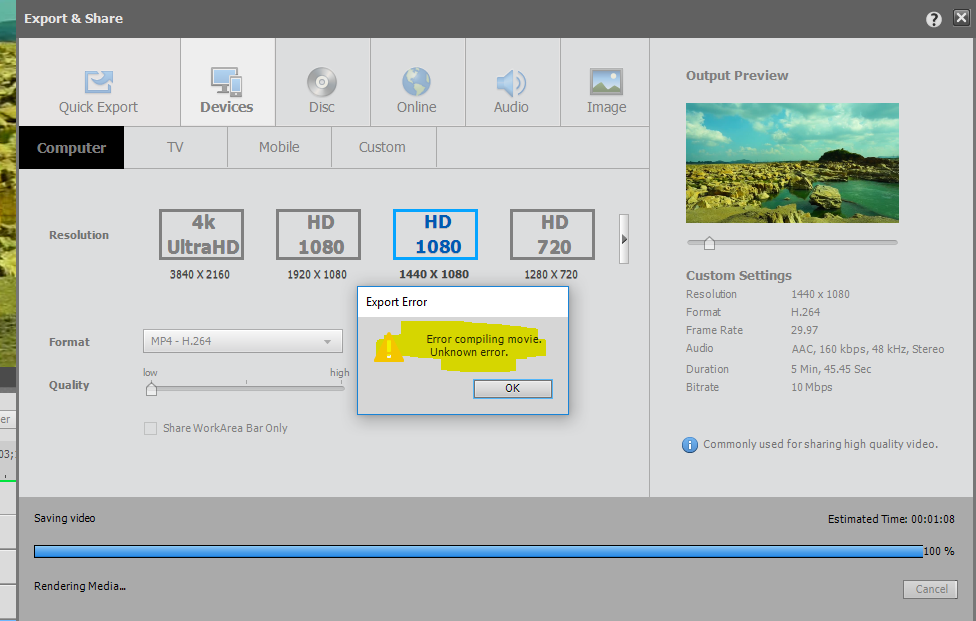Choose the 4k UltraHD resolution preset
976x621 pixels.
pos(201,235)
